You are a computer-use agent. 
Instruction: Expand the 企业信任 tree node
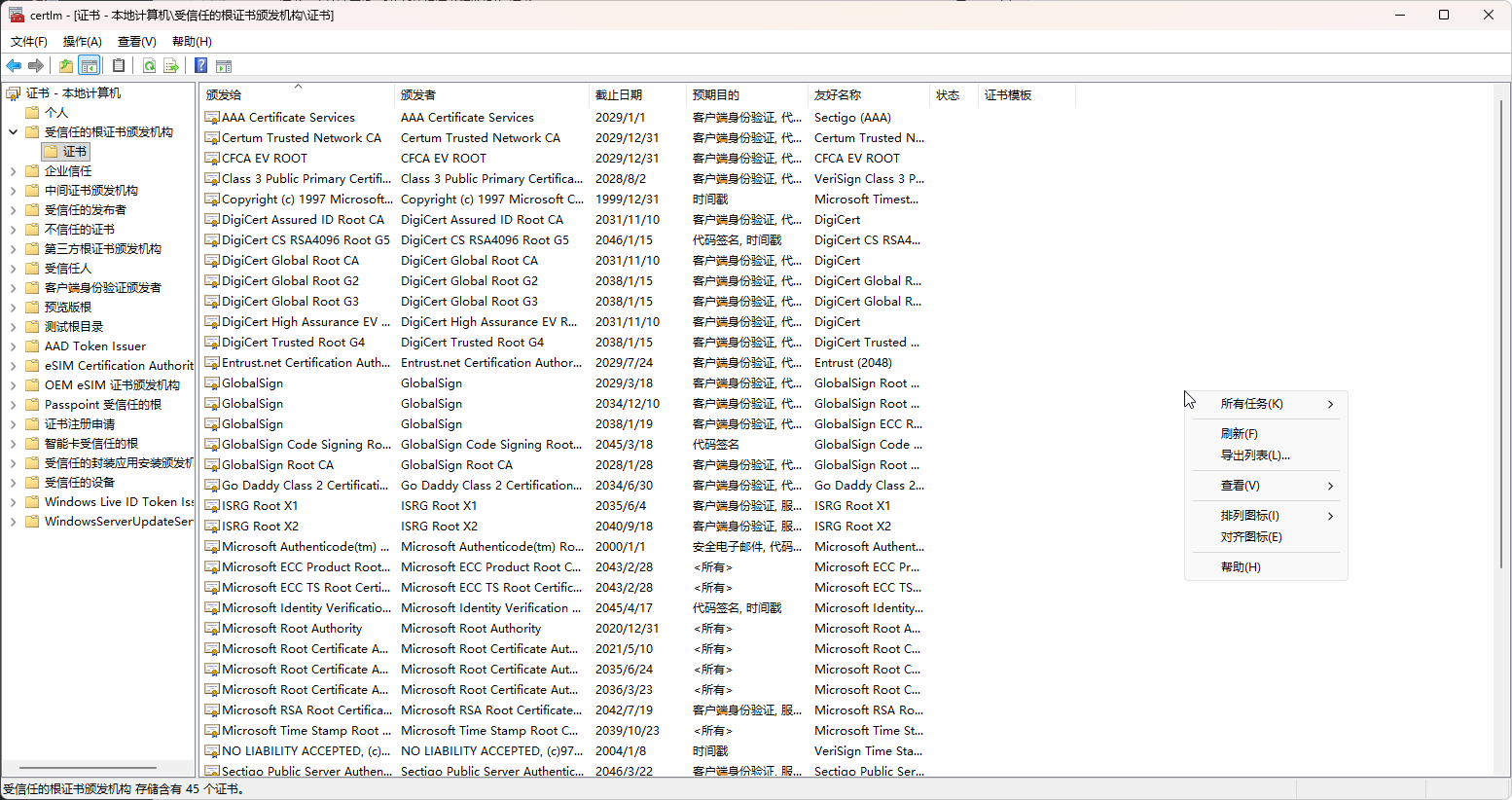click(x=14, y=171)
